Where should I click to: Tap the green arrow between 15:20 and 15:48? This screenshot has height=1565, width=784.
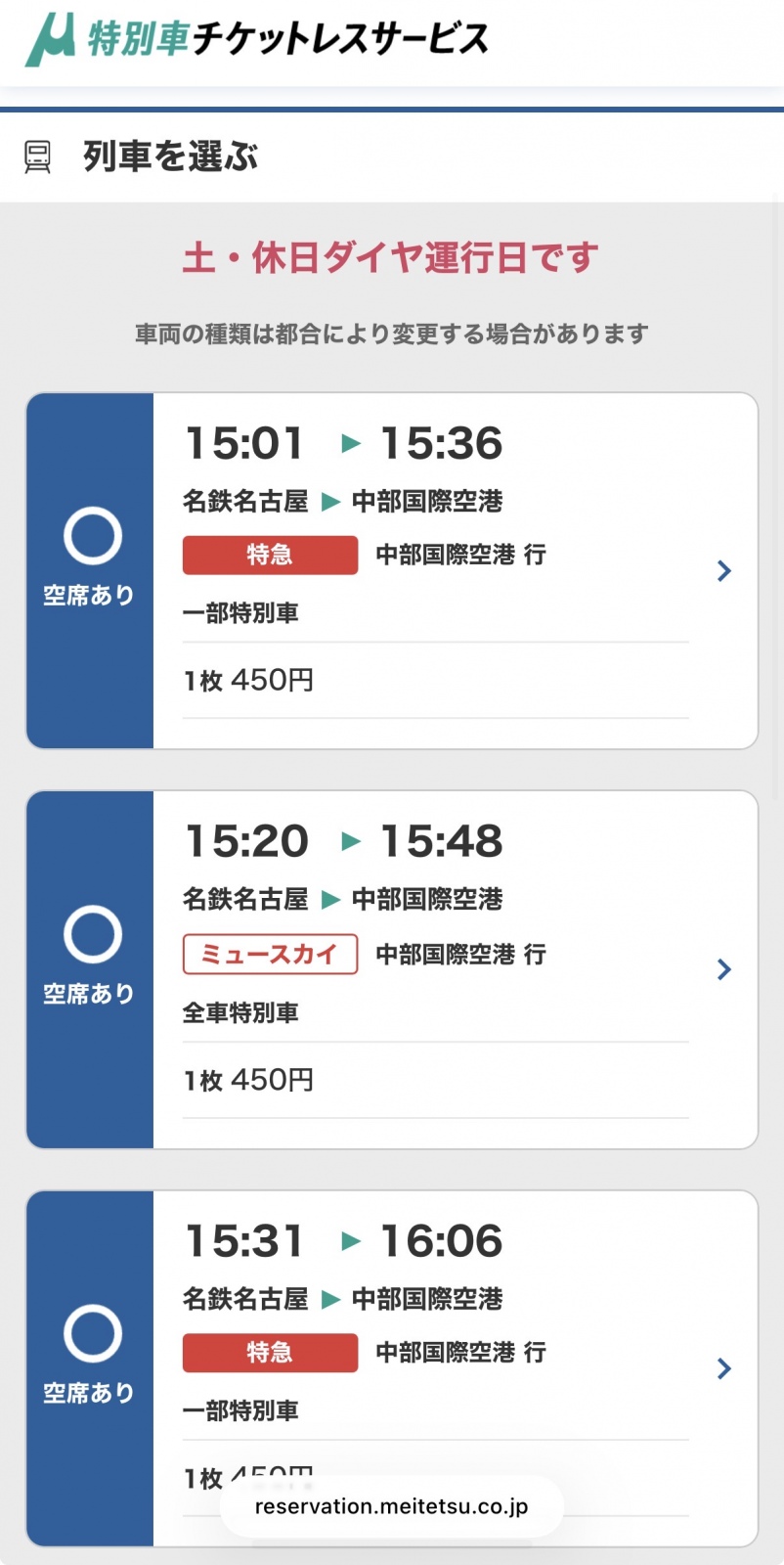(351, 841)
